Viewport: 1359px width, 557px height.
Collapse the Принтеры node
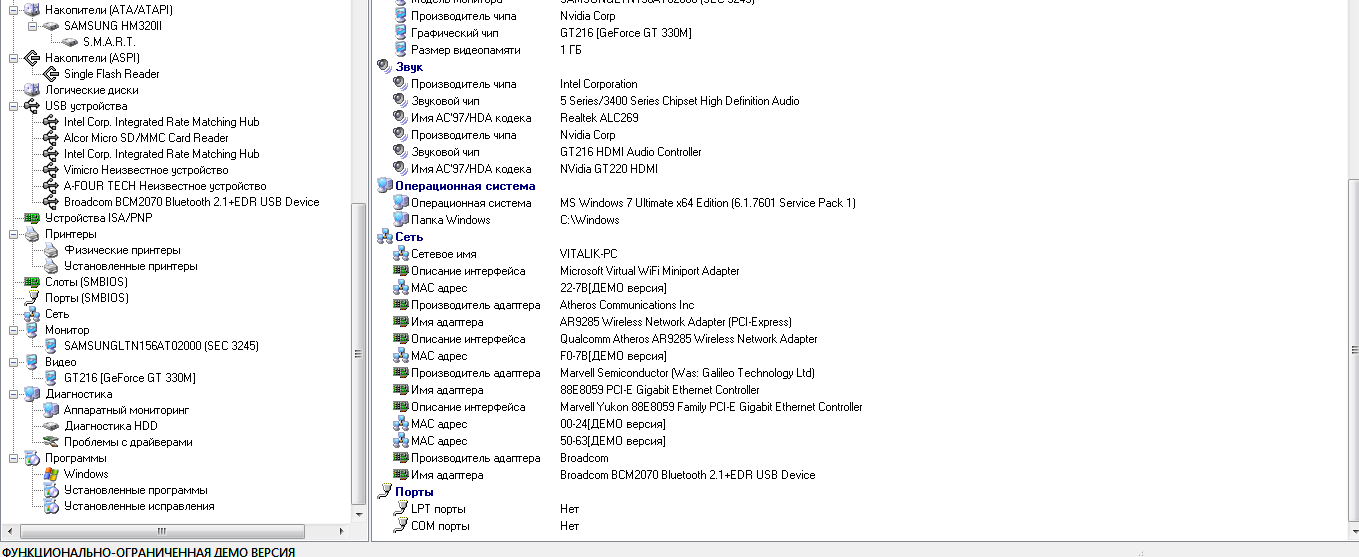click(13, 234)
